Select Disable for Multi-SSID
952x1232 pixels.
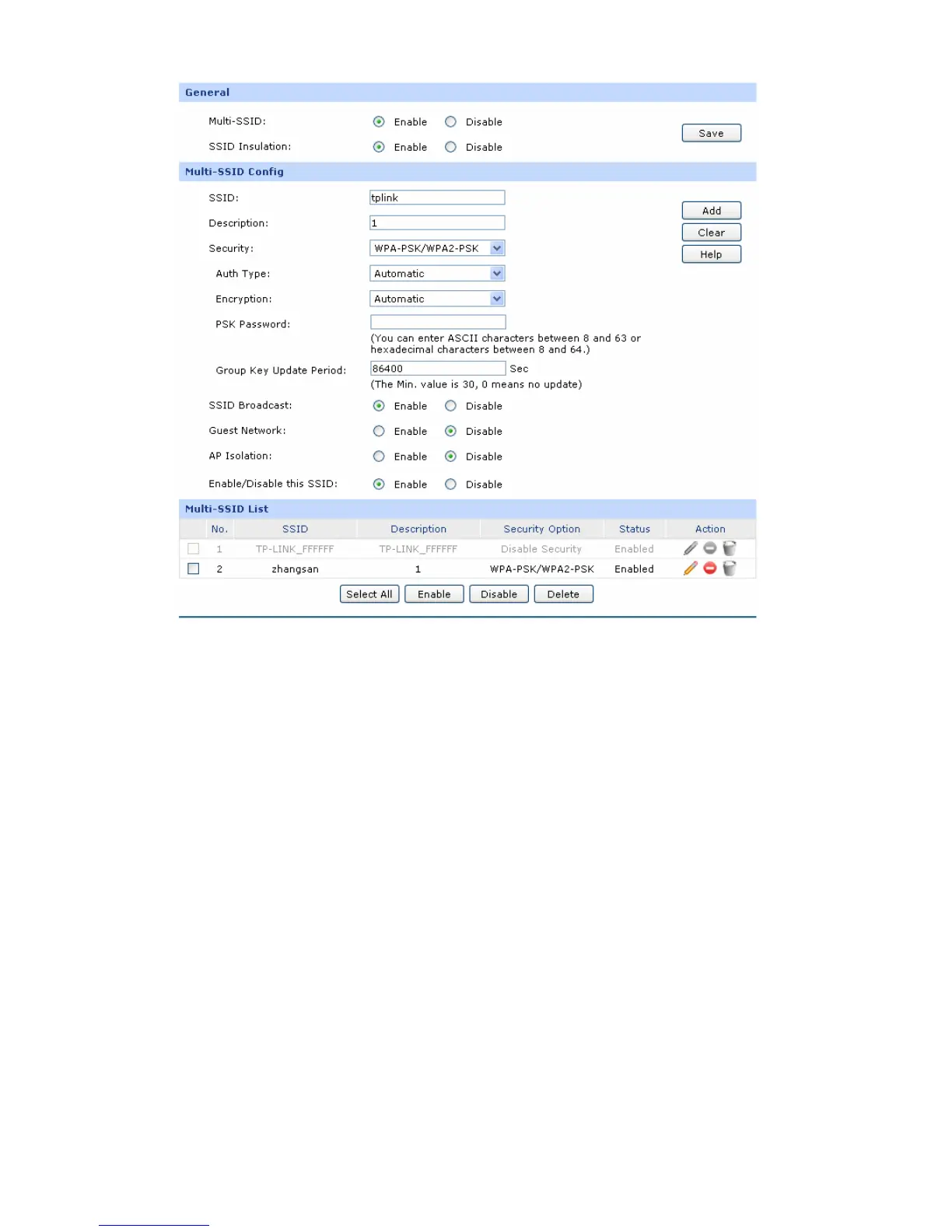[450, 122]
